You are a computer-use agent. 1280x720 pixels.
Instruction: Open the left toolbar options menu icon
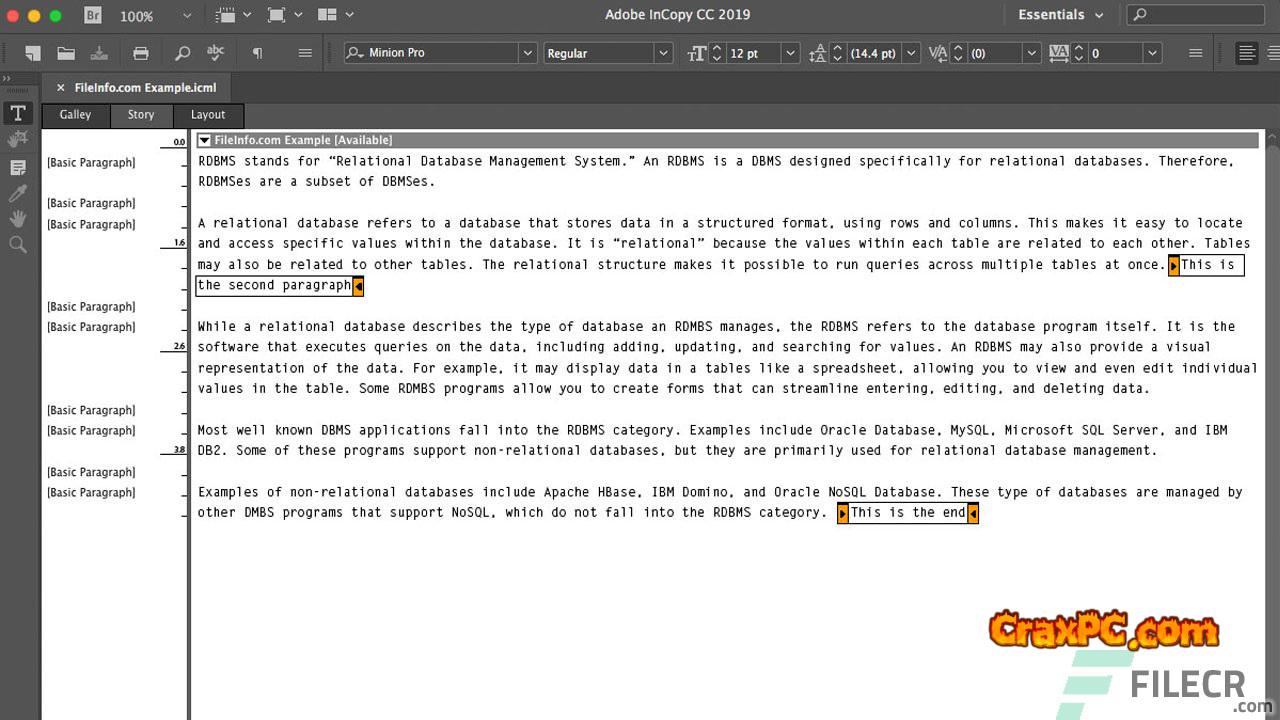coord(305,53)
